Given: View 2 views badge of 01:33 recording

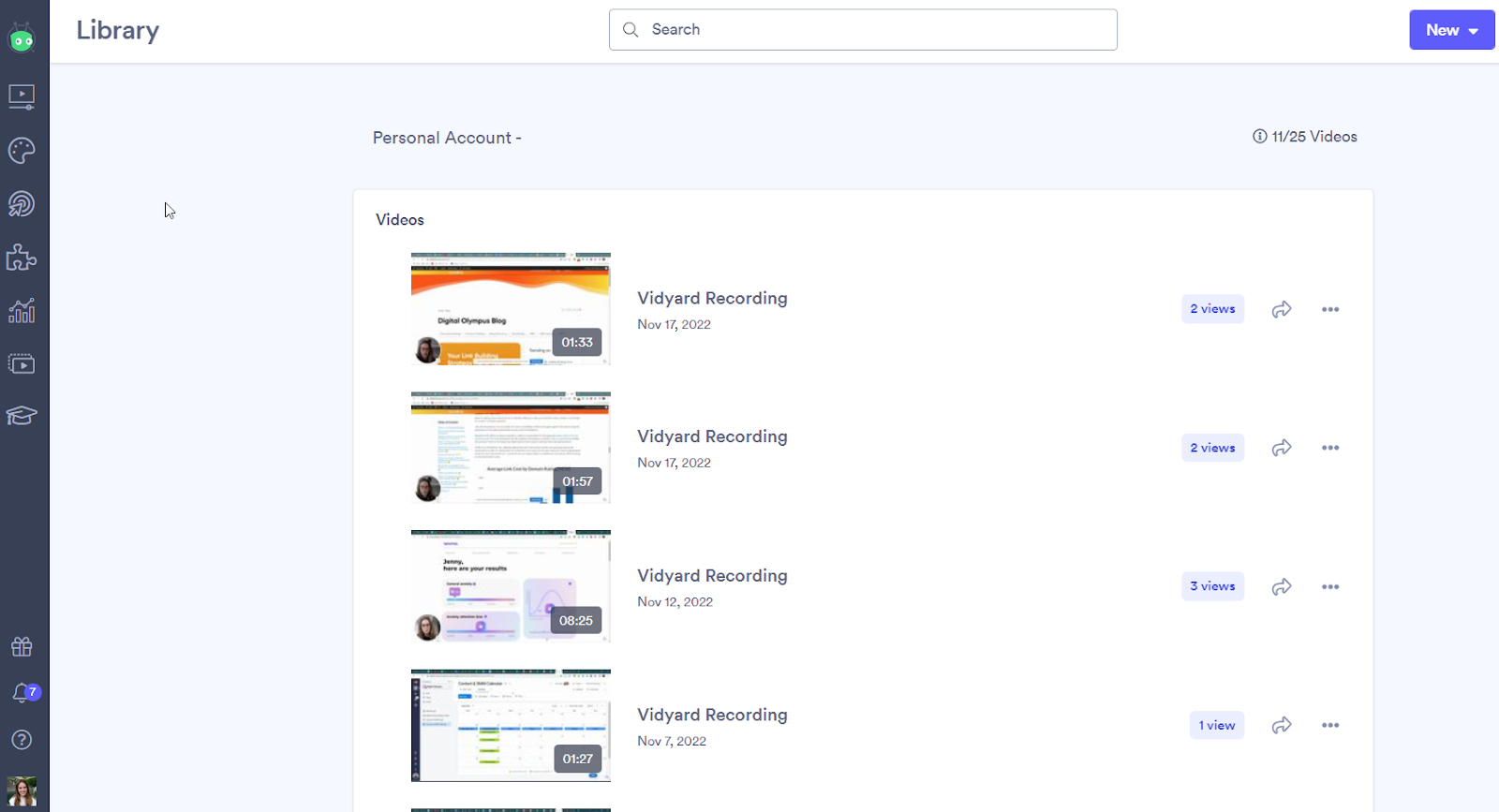Looking at the screenshot, I should click(1212, 309).
